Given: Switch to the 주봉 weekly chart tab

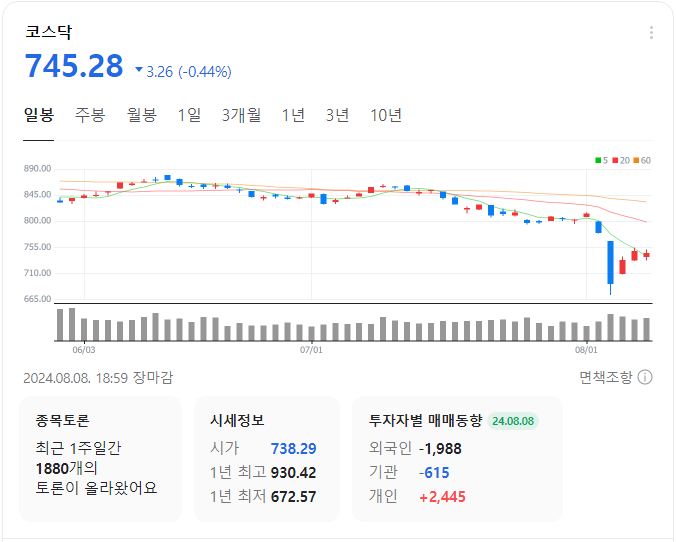Looking at the screenshot, I should click(x=90, y=116).
